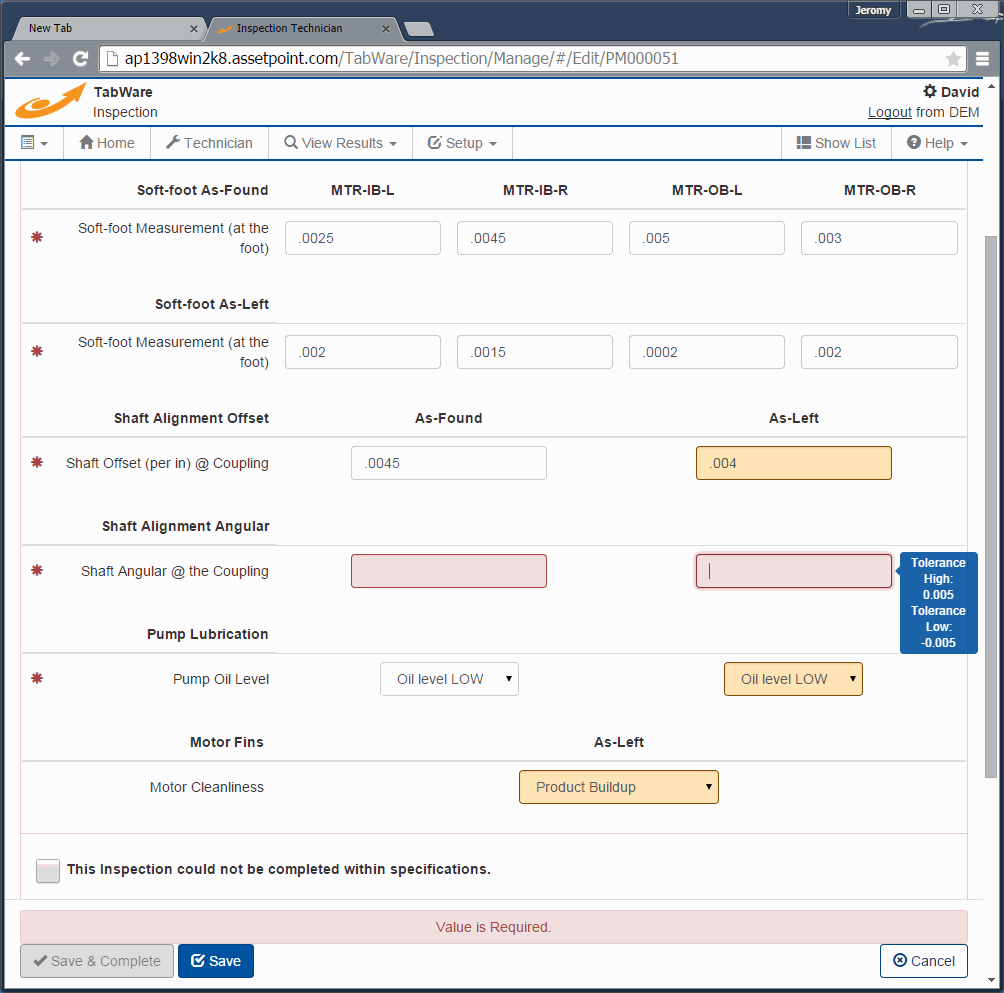Click the As-Left Shaft Offset .004 field
This screenshot has width=1004, height=993.
coord(793,462)
